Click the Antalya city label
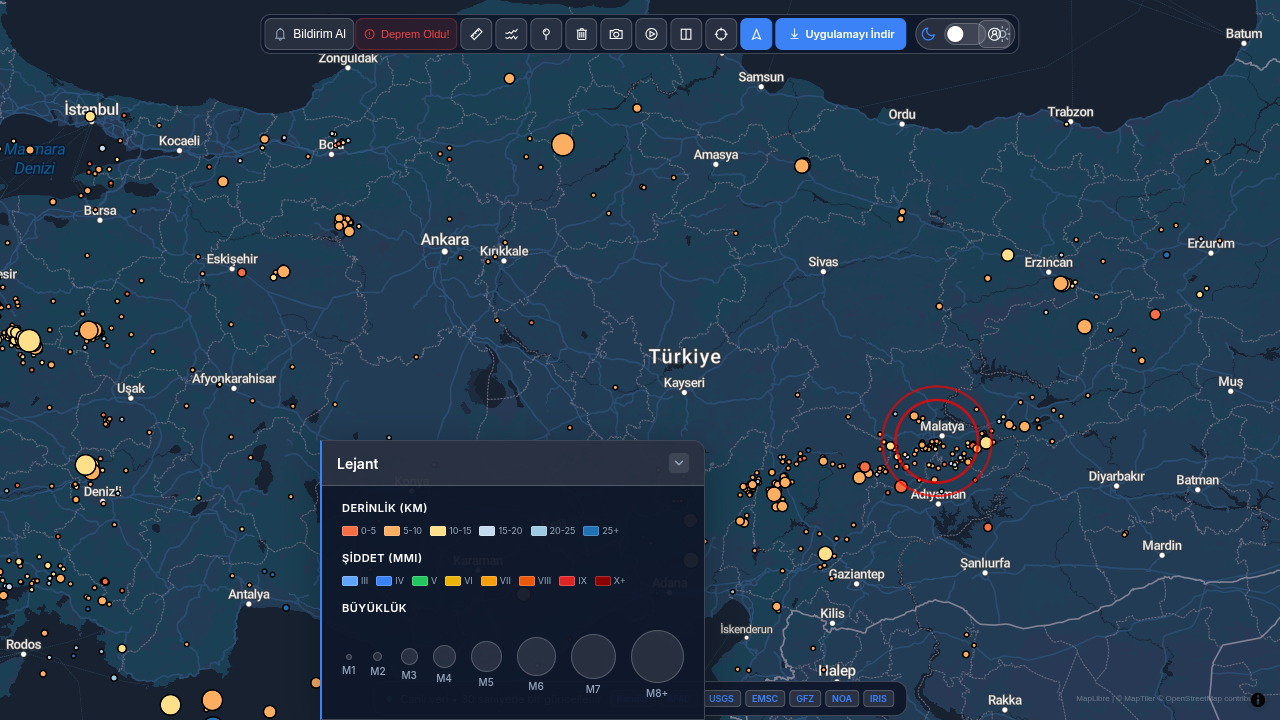Image resolution: width=1280 pixels, height=720 pixels. click(249, 594)
